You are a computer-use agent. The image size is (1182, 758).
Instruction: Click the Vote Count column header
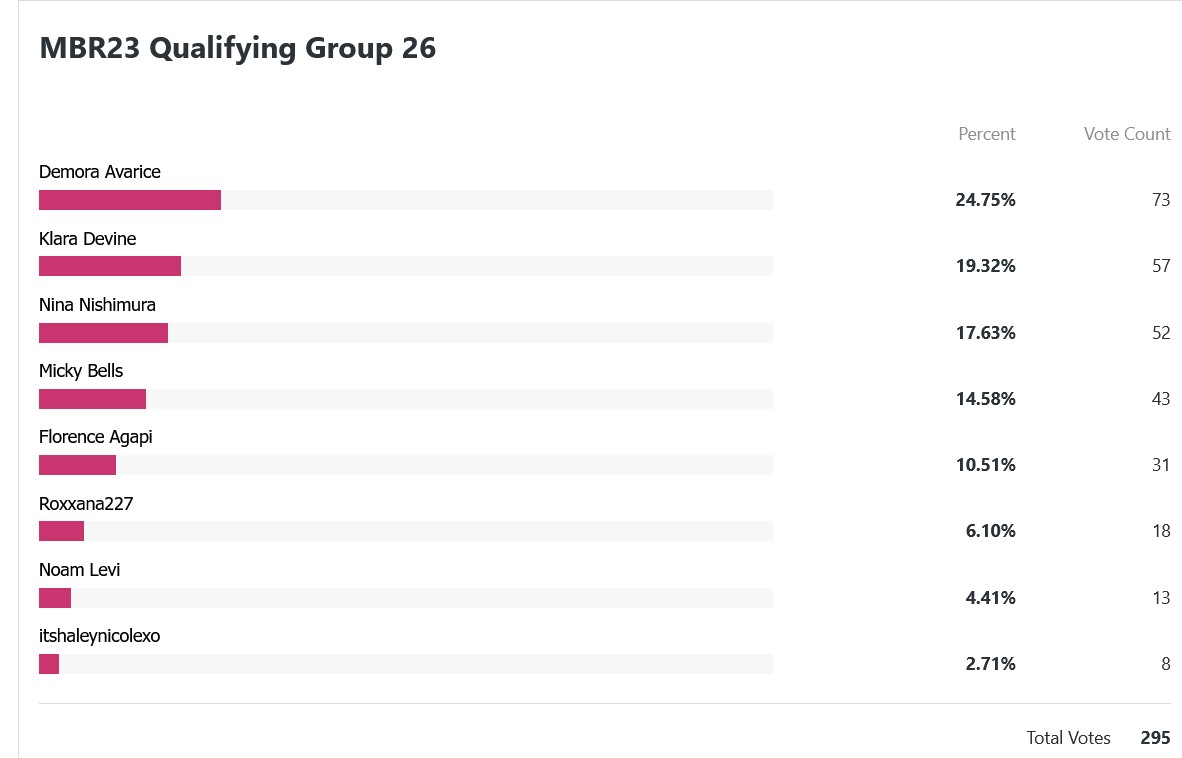(x=1127, y=134)
